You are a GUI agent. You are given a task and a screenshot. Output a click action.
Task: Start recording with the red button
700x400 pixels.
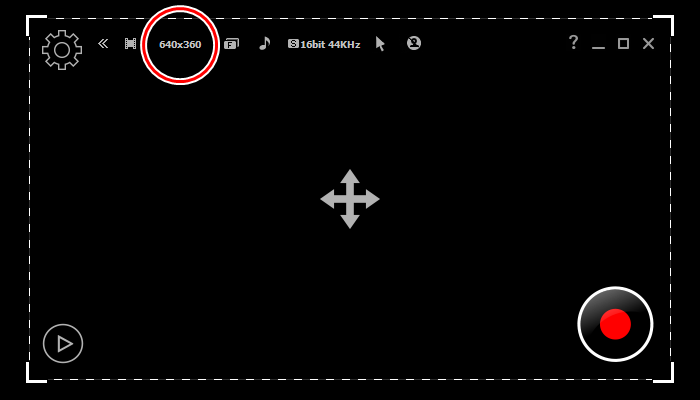pyautogui.click(x=615, y=324)
